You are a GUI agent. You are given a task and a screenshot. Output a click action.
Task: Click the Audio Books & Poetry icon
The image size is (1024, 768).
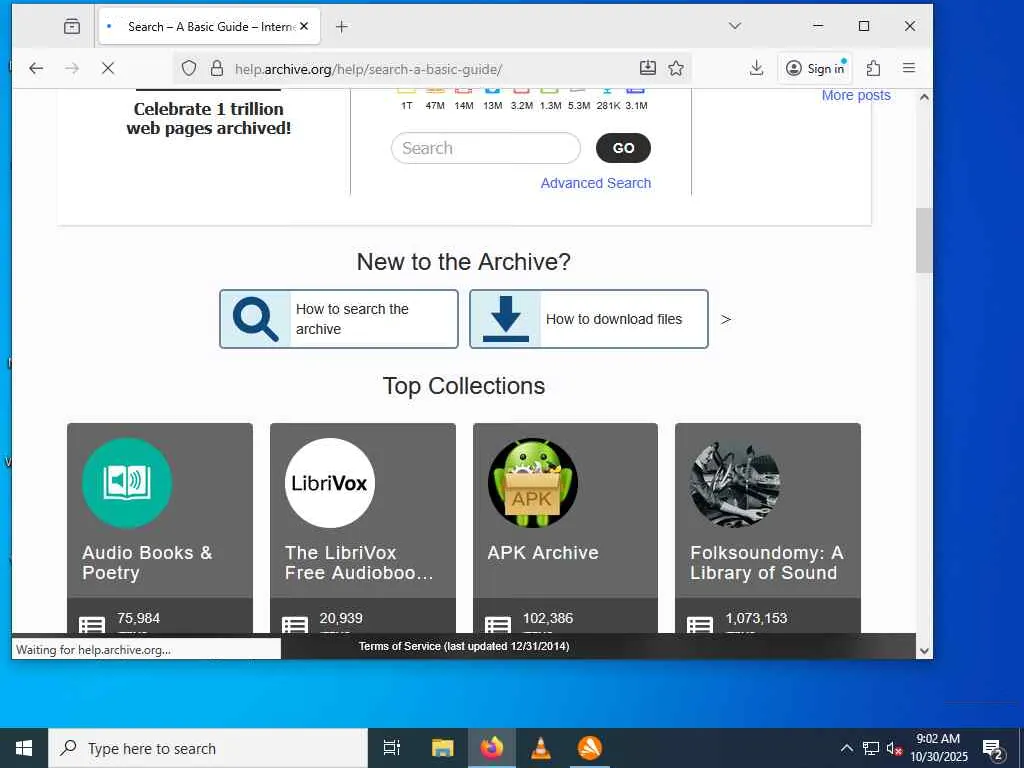[x=127, y=483]
